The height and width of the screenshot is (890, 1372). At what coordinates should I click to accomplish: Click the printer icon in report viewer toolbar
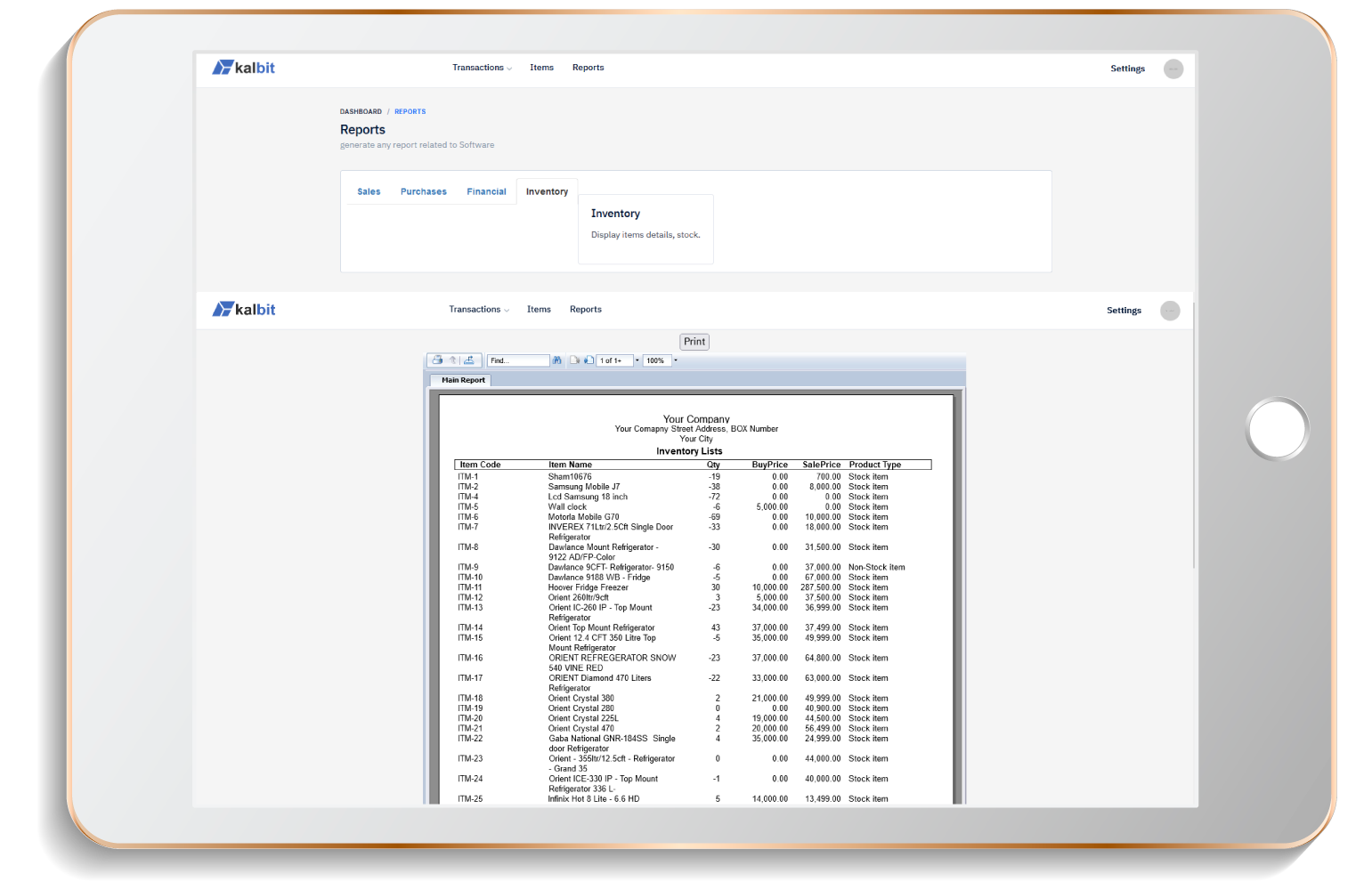437,360
